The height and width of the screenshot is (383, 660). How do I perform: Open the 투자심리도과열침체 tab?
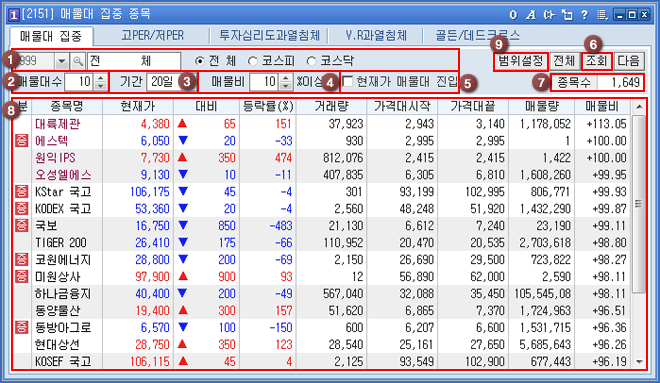pyautogui.click(x=269, y=35)
